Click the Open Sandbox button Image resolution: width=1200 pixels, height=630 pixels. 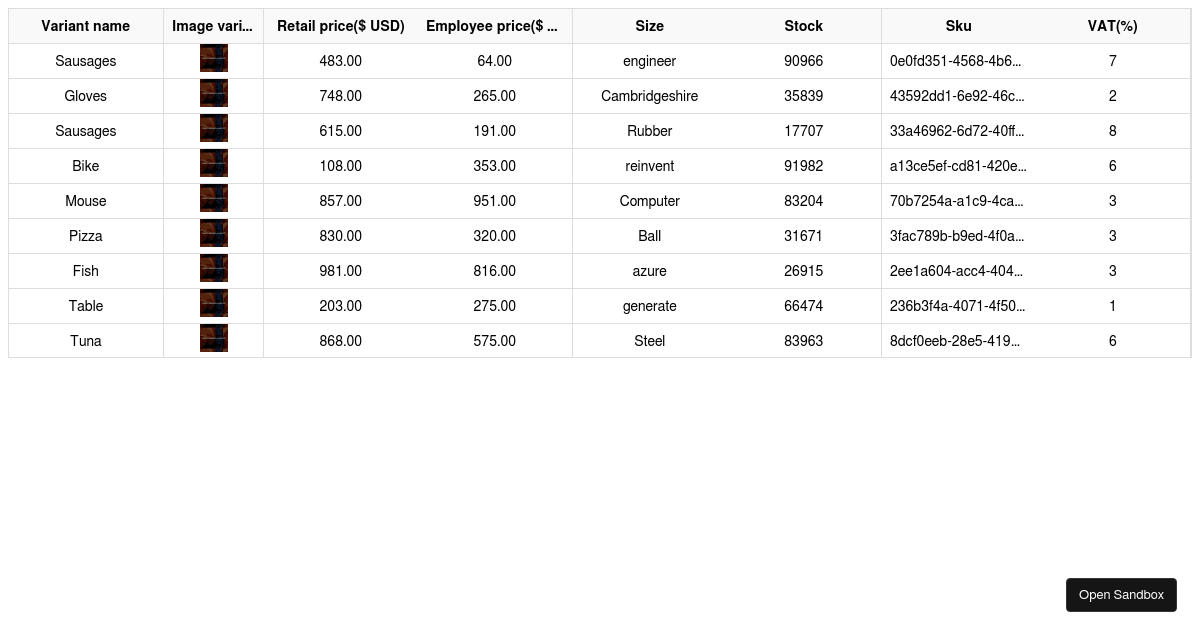point(1121,595)
